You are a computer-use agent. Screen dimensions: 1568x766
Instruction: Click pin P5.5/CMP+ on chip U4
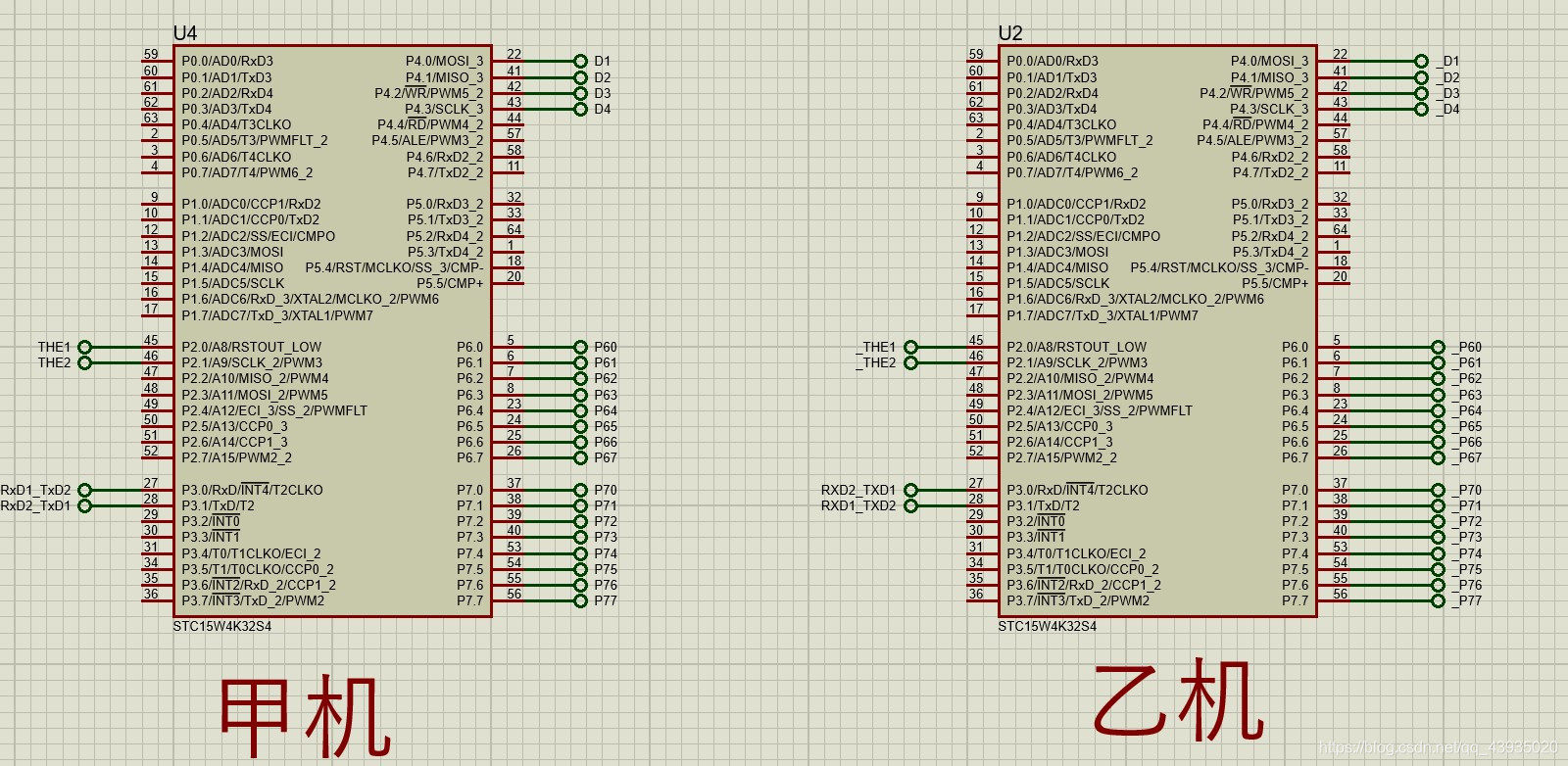pyautogui.click(x=450, y=283)
